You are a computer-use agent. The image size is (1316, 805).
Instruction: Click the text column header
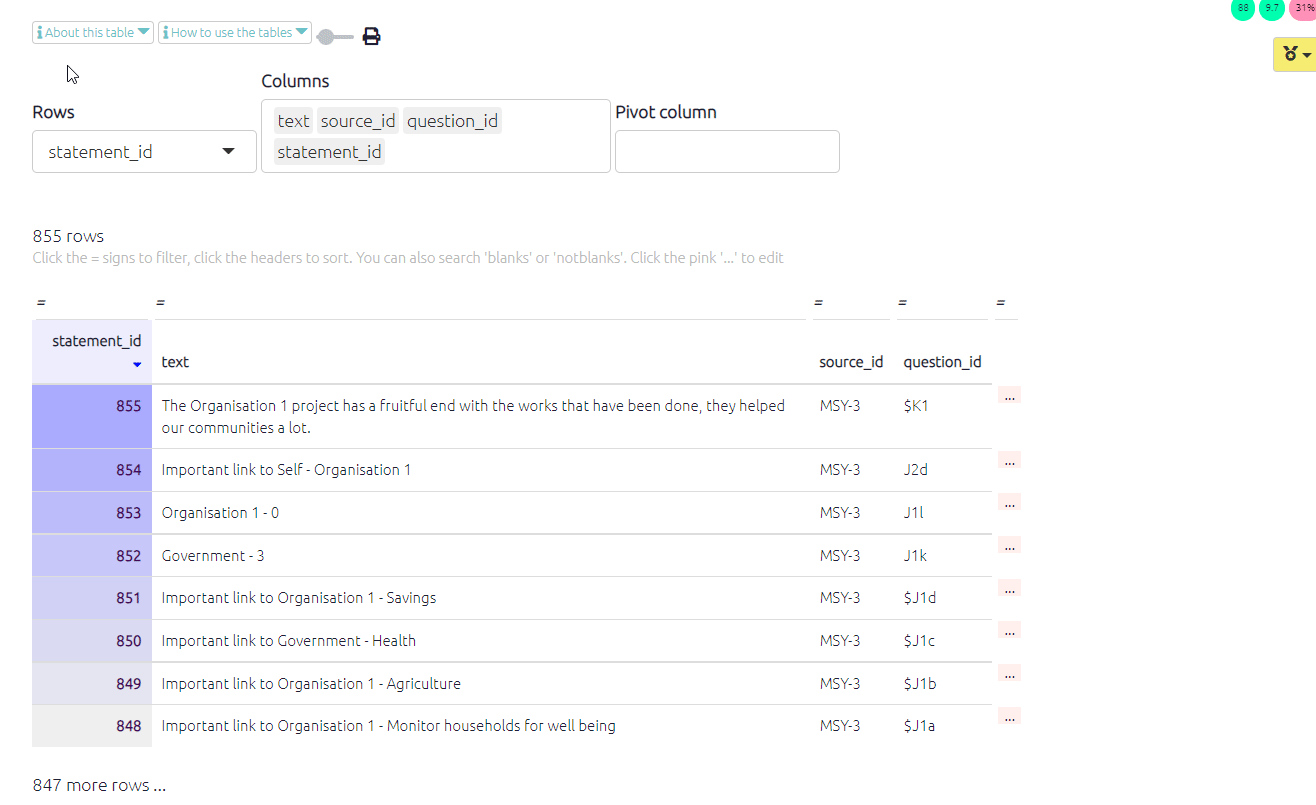tap(175, 362)
